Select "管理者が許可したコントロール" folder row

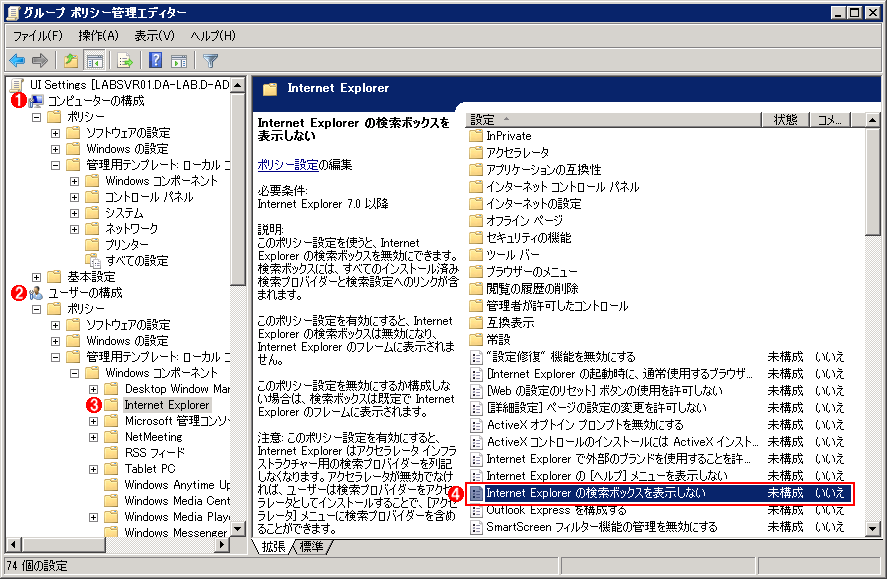click(660, 306)
